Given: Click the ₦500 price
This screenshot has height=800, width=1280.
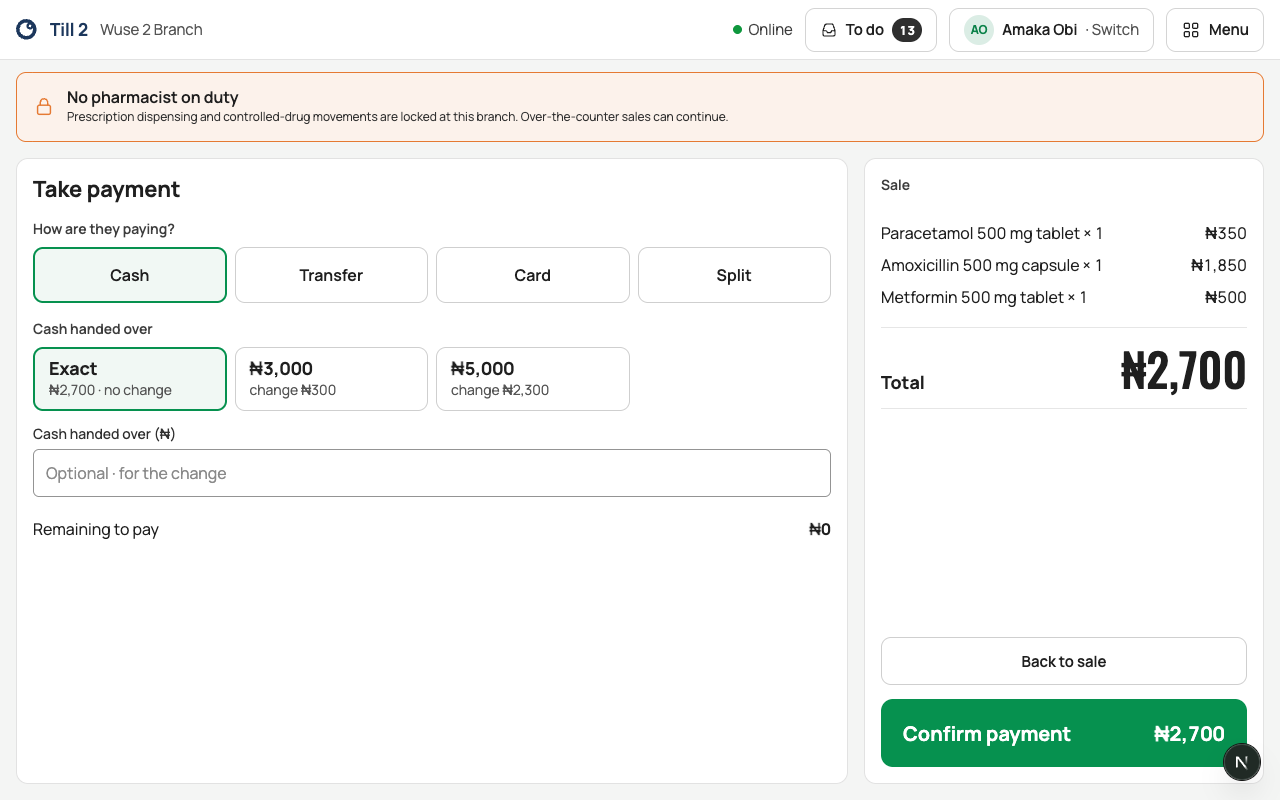Looking at the screenshot, I should 1226,297.
